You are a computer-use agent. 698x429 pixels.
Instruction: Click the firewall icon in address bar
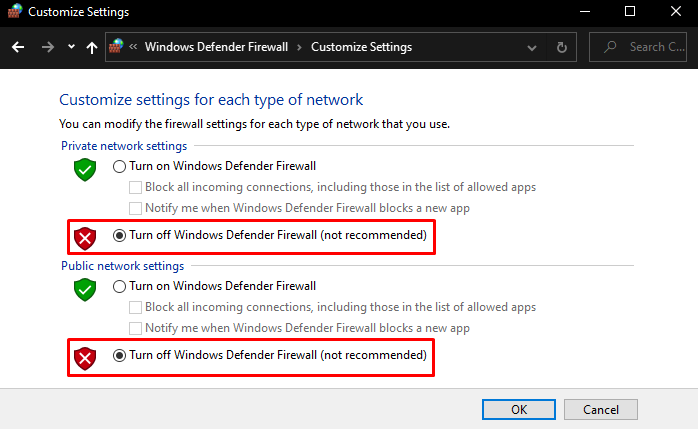[117, 46]
